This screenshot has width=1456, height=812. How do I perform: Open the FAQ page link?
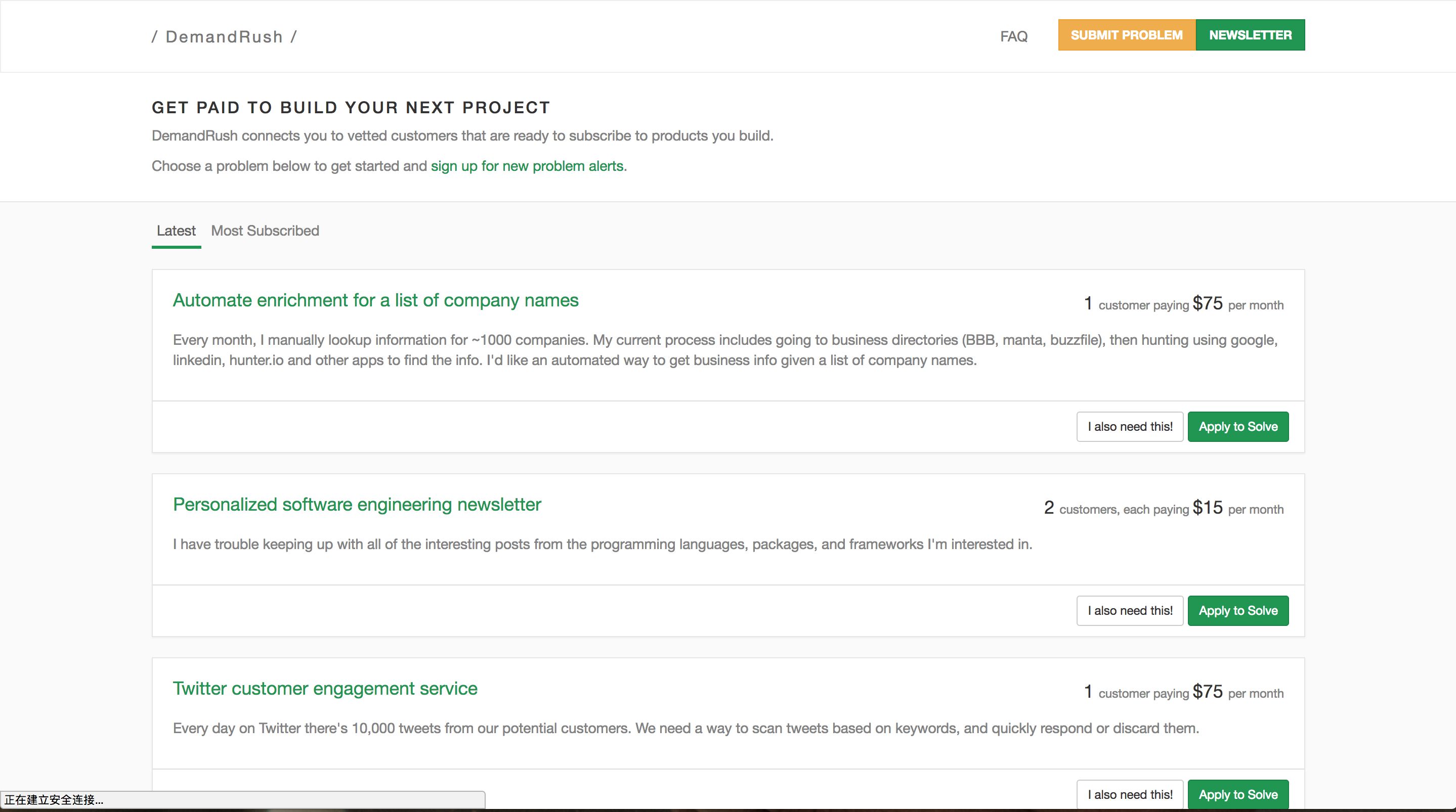1013,37
